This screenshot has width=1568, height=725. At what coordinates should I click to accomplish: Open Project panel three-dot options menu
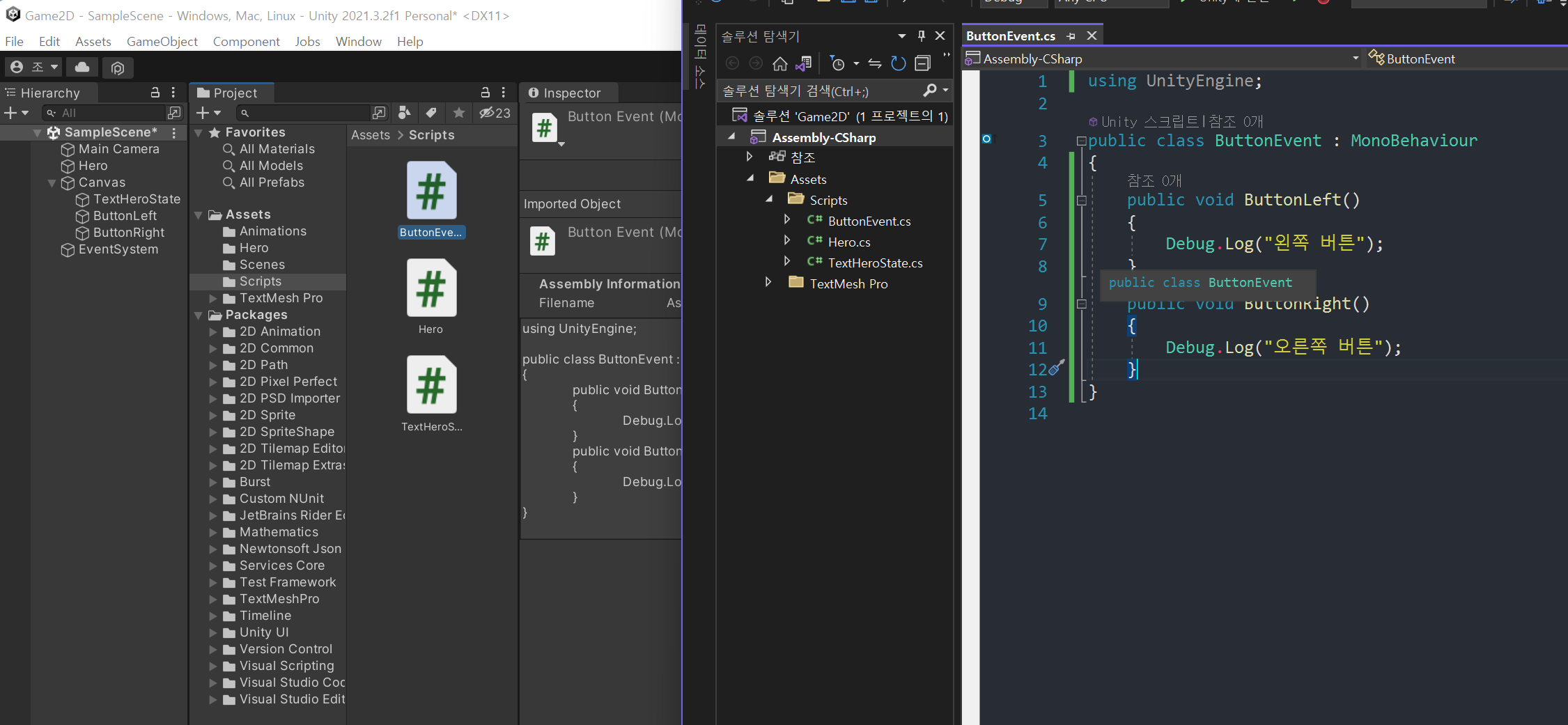[504, 93]
